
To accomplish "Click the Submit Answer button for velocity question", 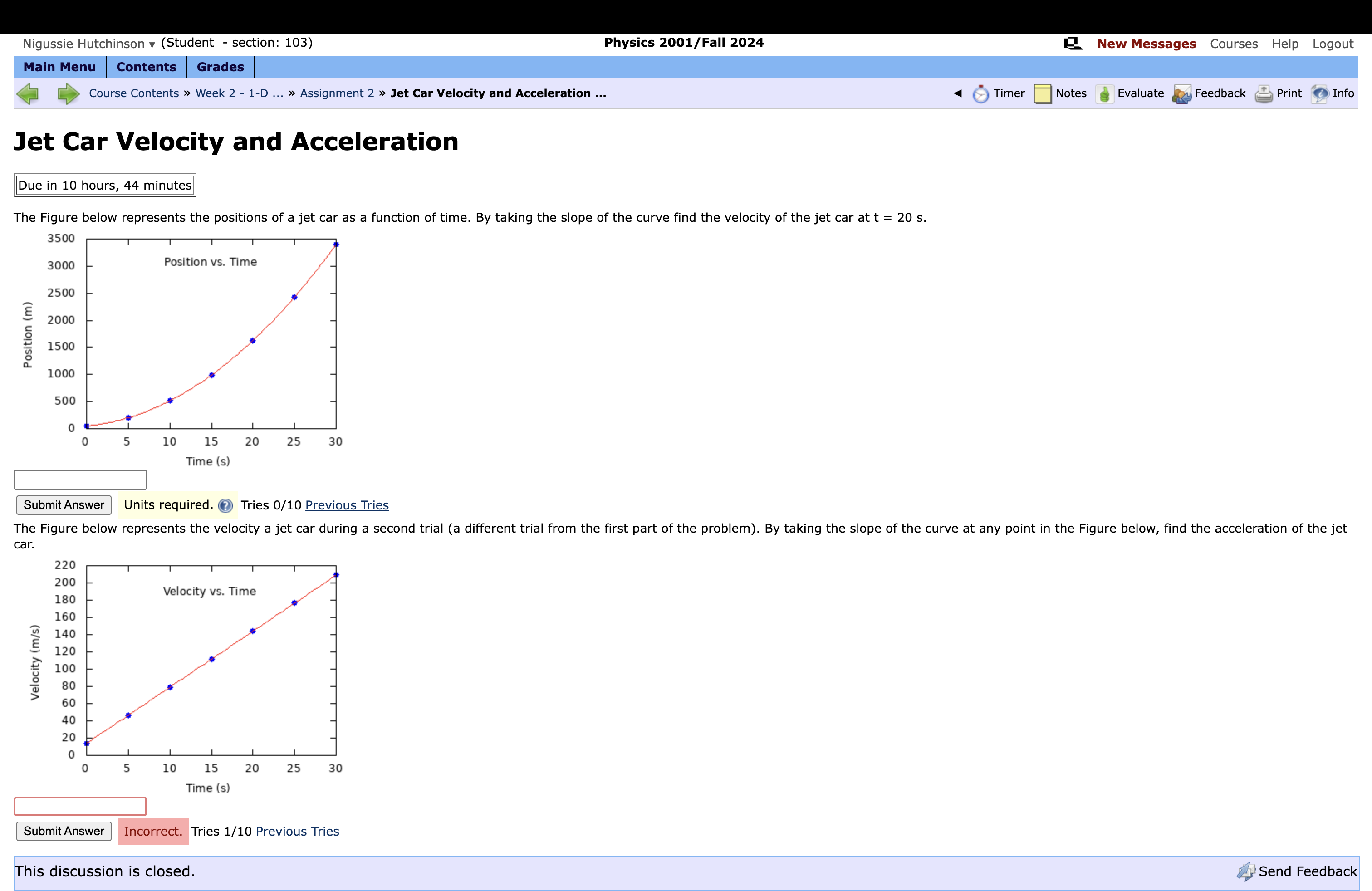I will [x=63, y=505].
